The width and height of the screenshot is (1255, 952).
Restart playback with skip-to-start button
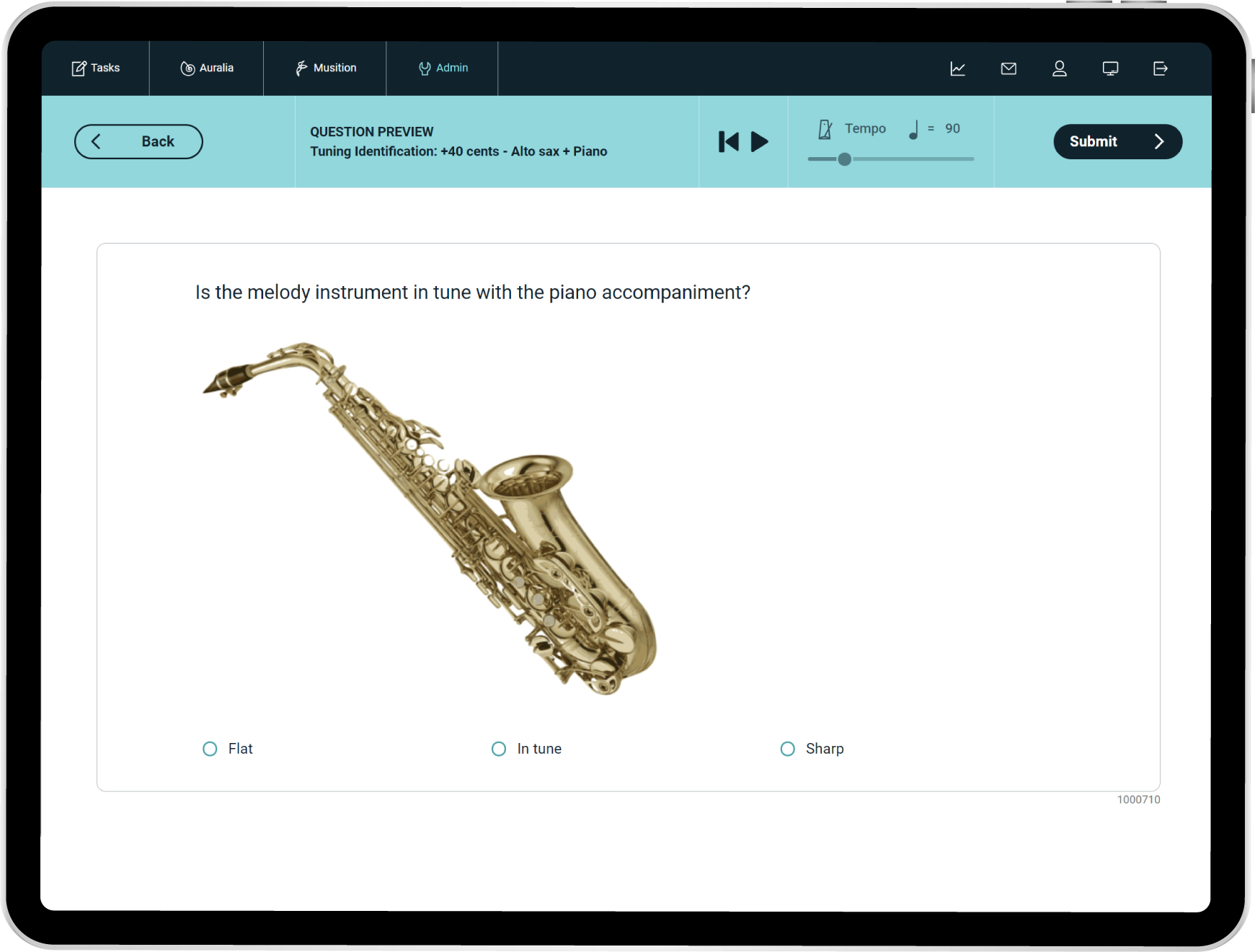pos(728,141)
